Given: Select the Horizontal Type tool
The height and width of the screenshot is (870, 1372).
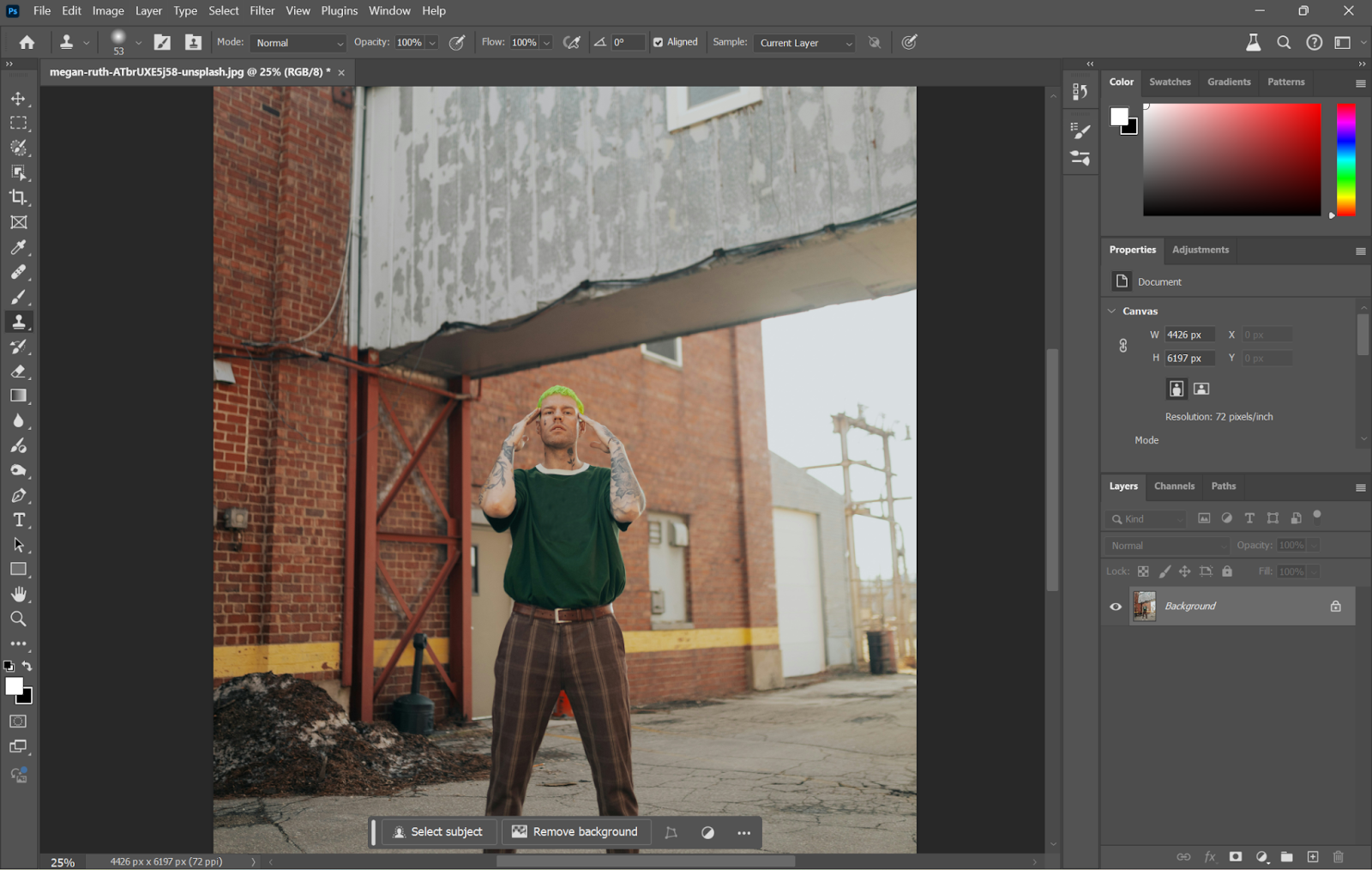Looking at the screenshot, I should pos(18,521).
